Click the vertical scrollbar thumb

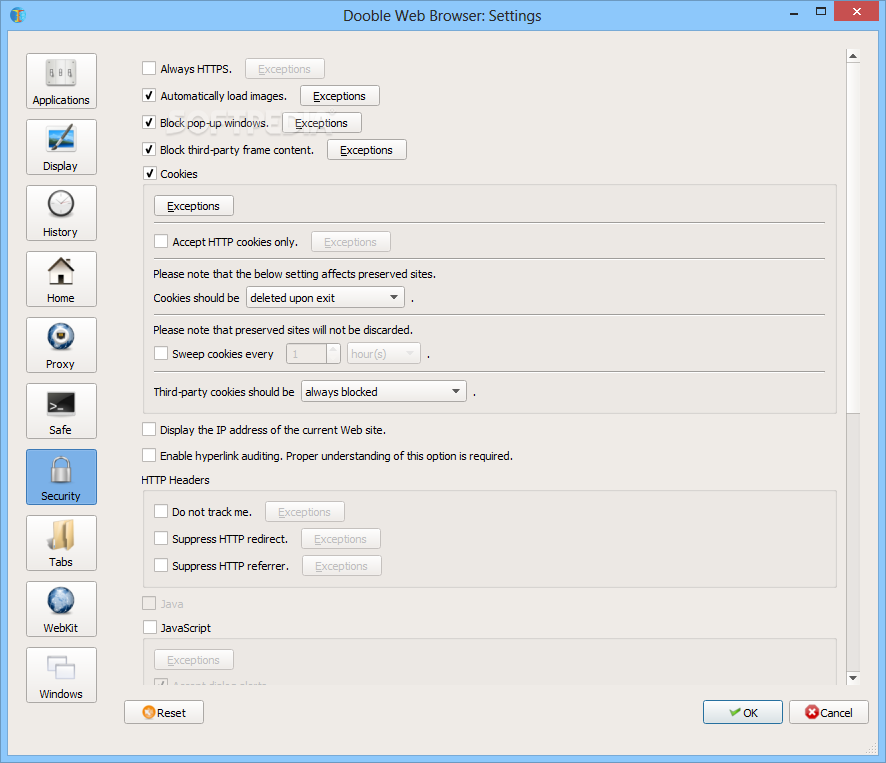click(x=853, y=238)
